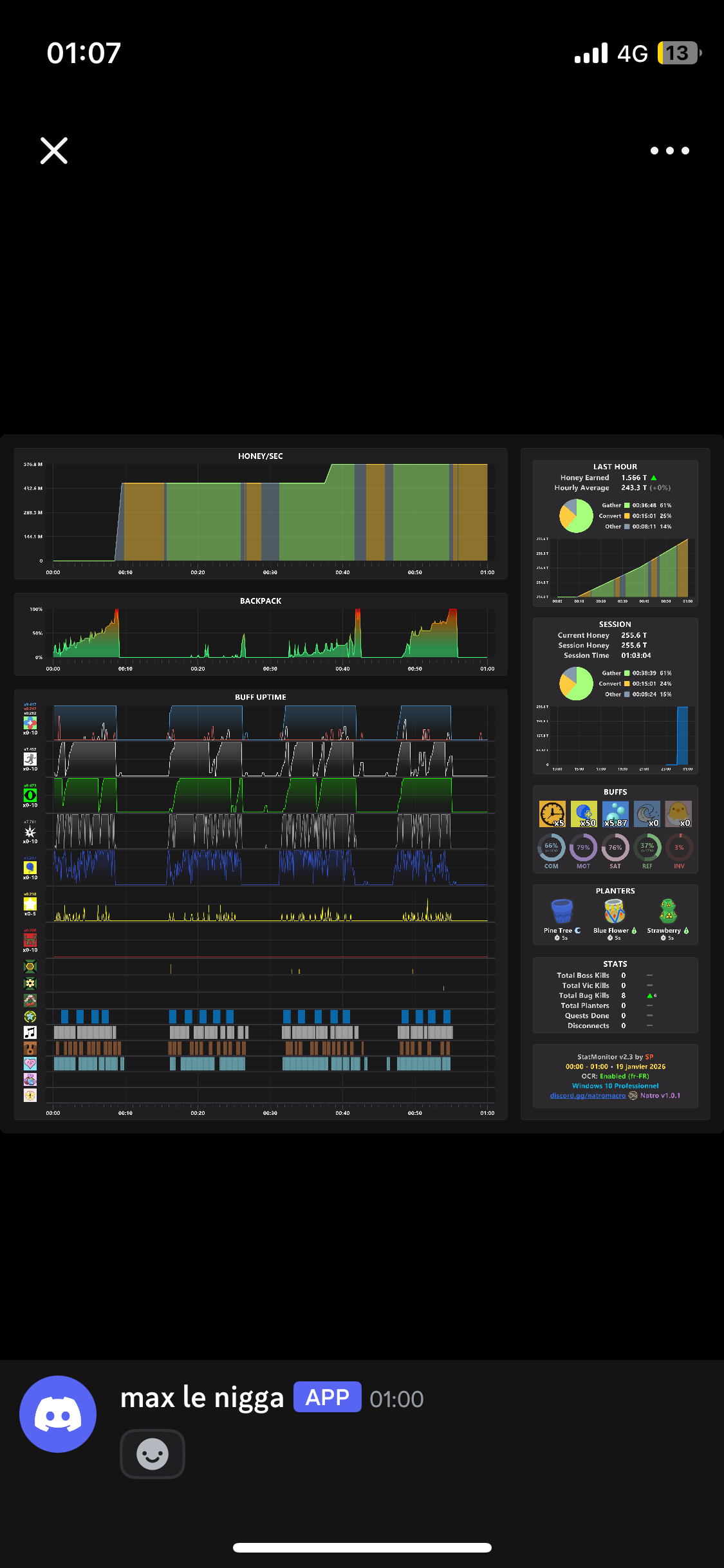Tap the baby chick buff icon
This screenshot has height=1568, width=724.
pos(678,814)
